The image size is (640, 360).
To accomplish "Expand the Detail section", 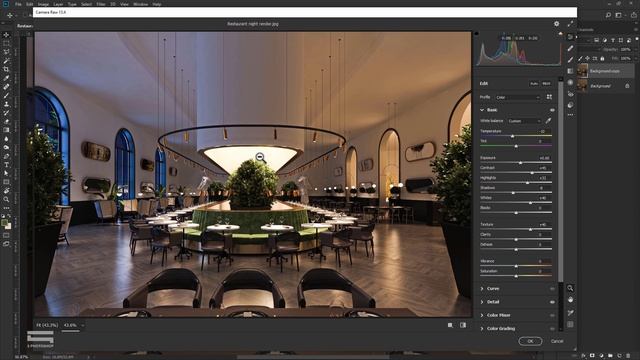I will tap(482, 302).
